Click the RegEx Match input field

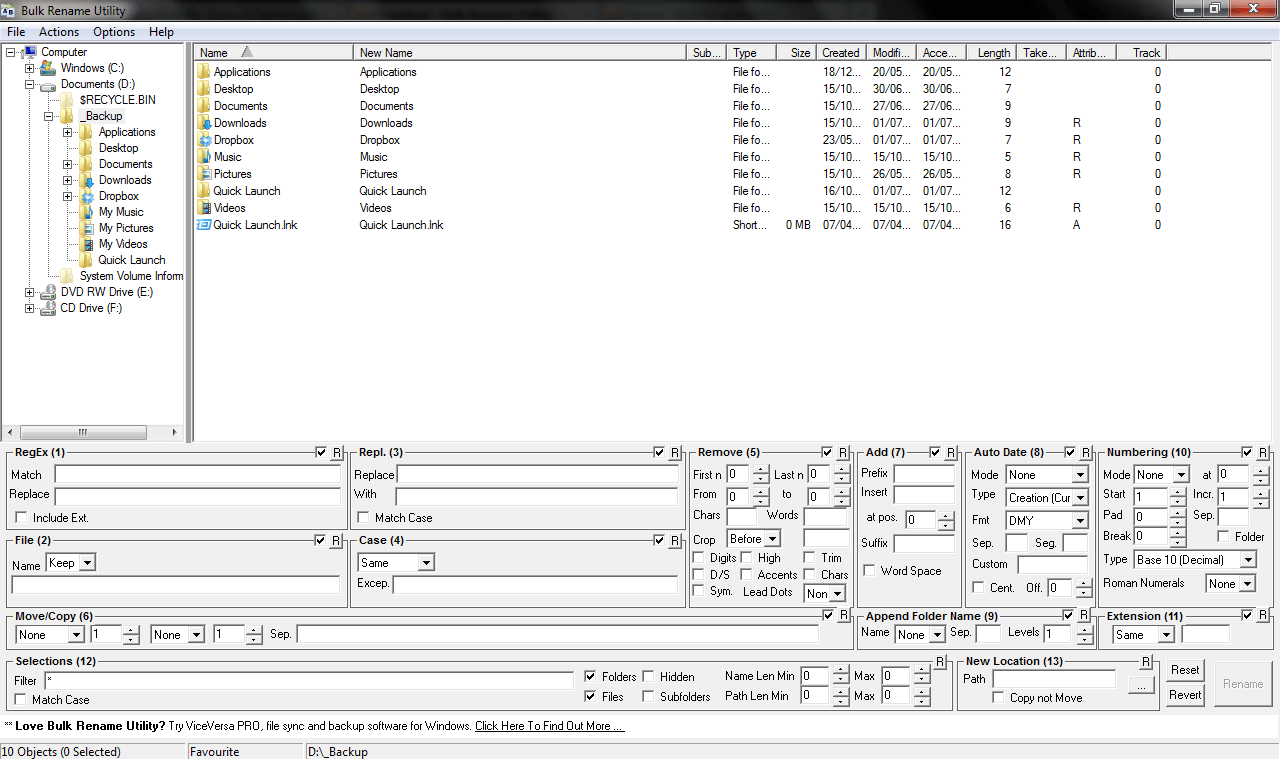pos(197,475)
